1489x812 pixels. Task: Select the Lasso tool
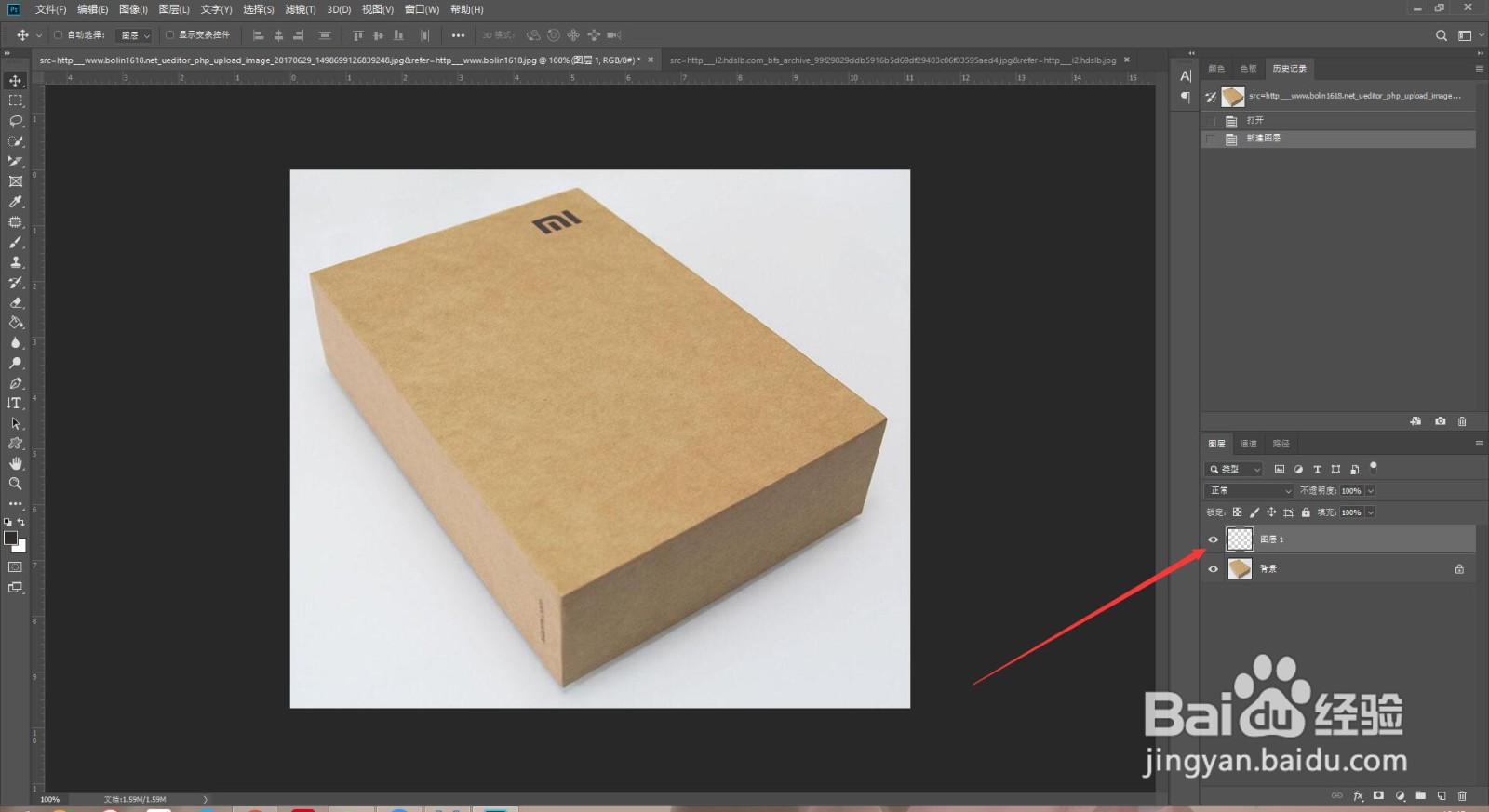pos(16,121)
